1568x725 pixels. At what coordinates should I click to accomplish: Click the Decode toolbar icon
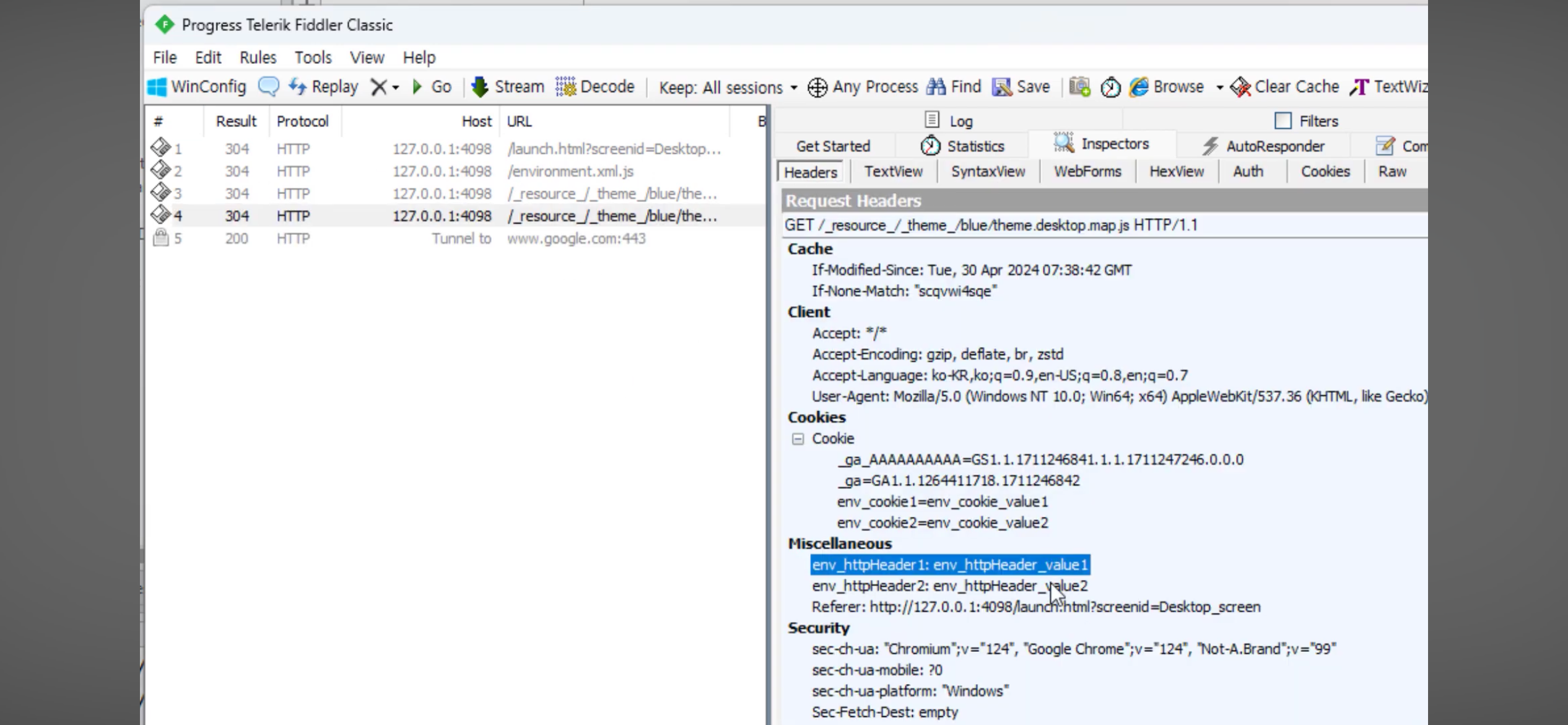tap(565, 87)
